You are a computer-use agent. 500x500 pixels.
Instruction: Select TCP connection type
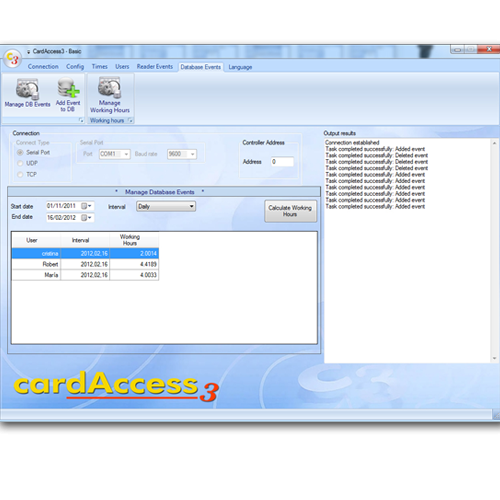(x=20, y=175)
